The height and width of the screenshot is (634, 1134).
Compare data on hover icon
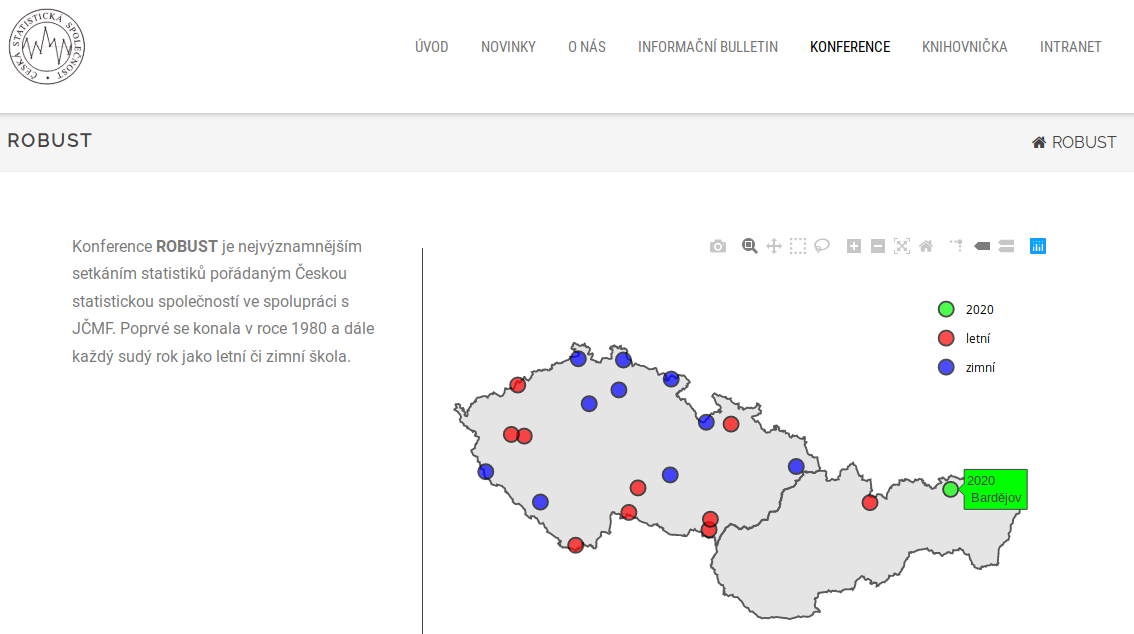pos(1006,247)
